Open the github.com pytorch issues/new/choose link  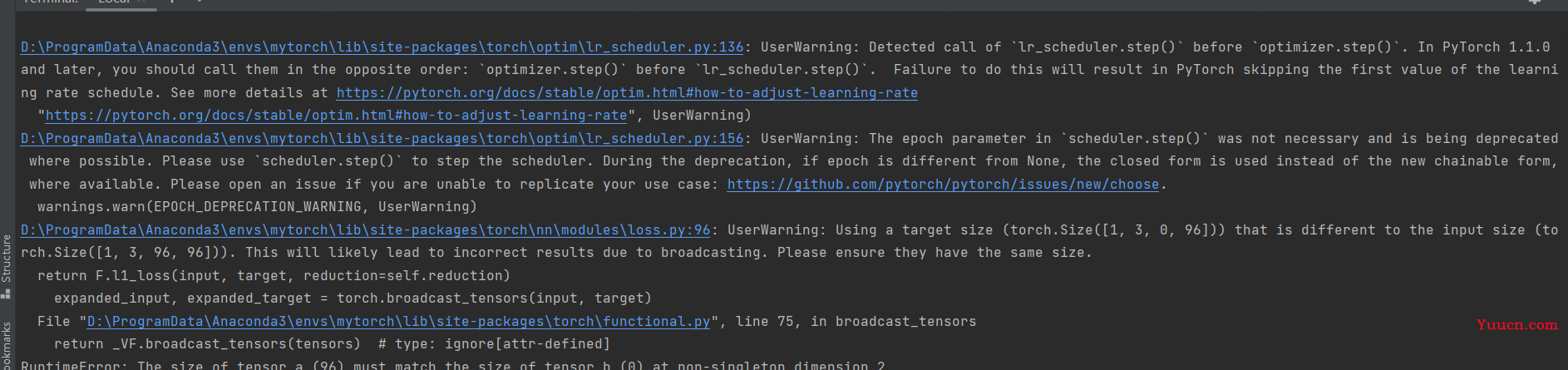[943, 185]
